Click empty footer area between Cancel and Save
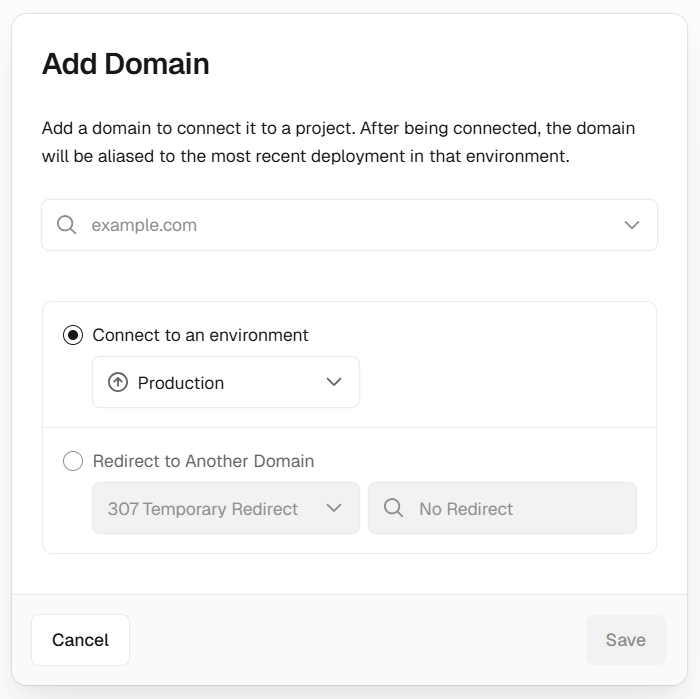 coord(357,640)
